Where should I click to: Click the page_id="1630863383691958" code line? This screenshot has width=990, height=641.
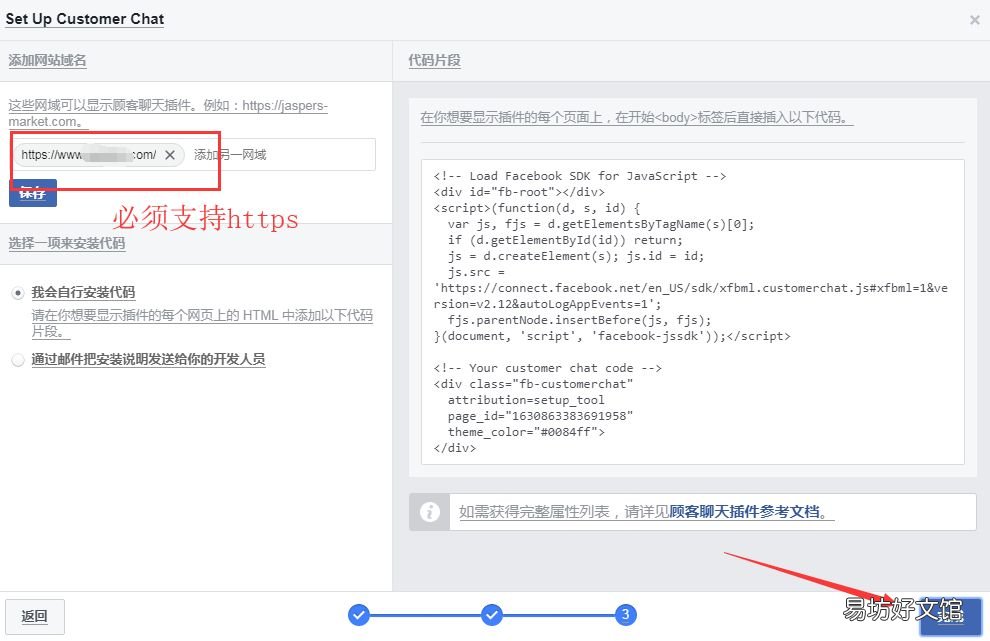540,416
